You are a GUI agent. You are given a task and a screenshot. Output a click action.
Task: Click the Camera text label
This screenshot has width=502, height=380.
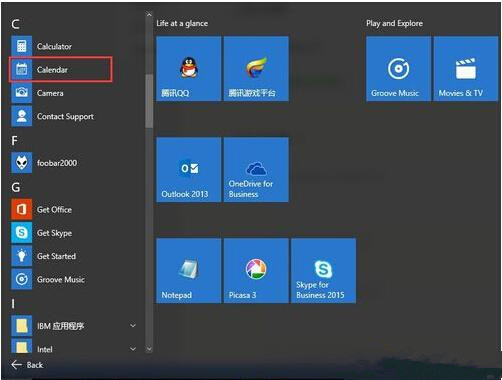click(50, 93)
